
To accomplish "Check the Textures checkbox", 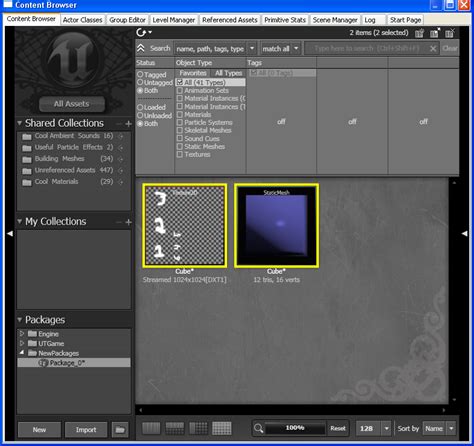I will (180, 154).
